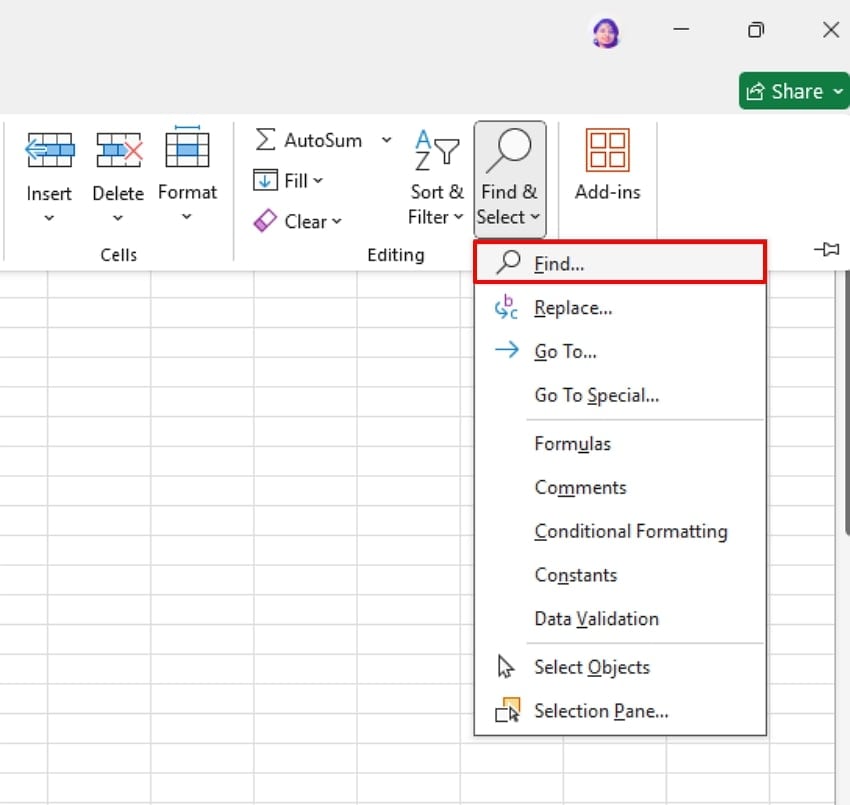Click the vertical scrollbar thumb
The height and width of the screenshot is (805, 850).
pyautogui.click(x=847, y=402)
